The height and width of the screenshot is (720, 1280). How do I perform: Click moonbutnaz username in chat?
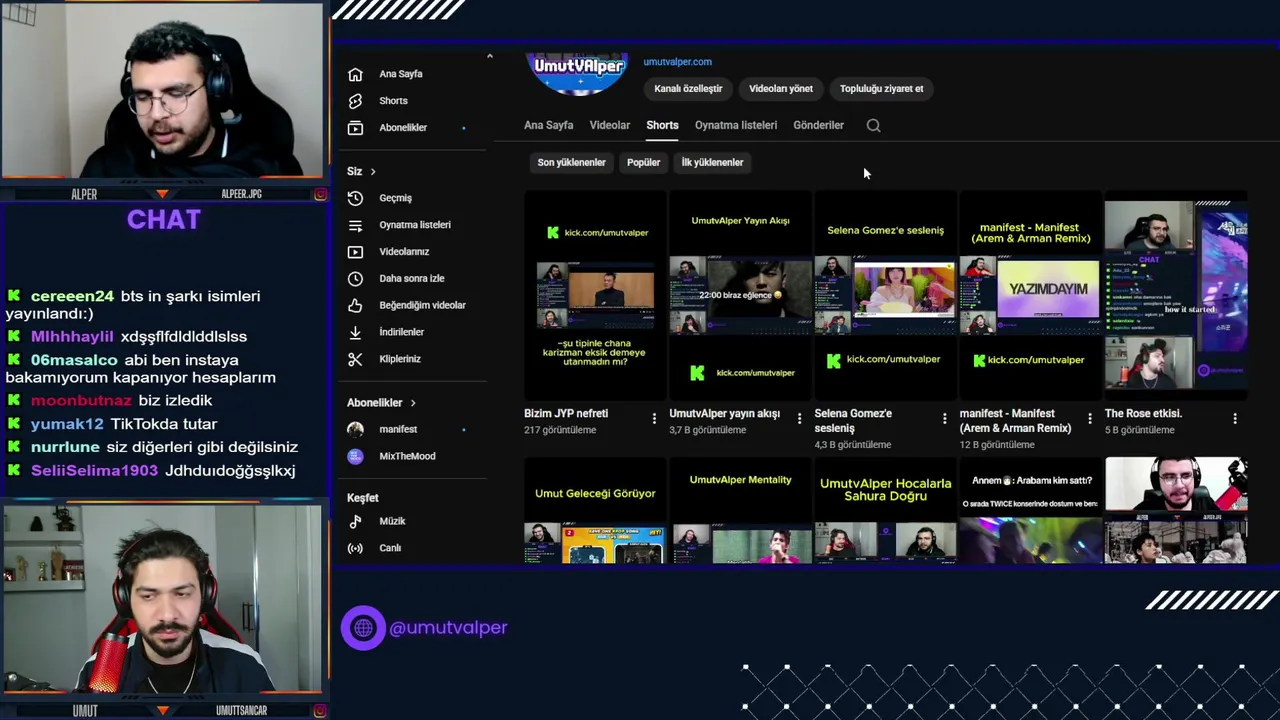81,401
